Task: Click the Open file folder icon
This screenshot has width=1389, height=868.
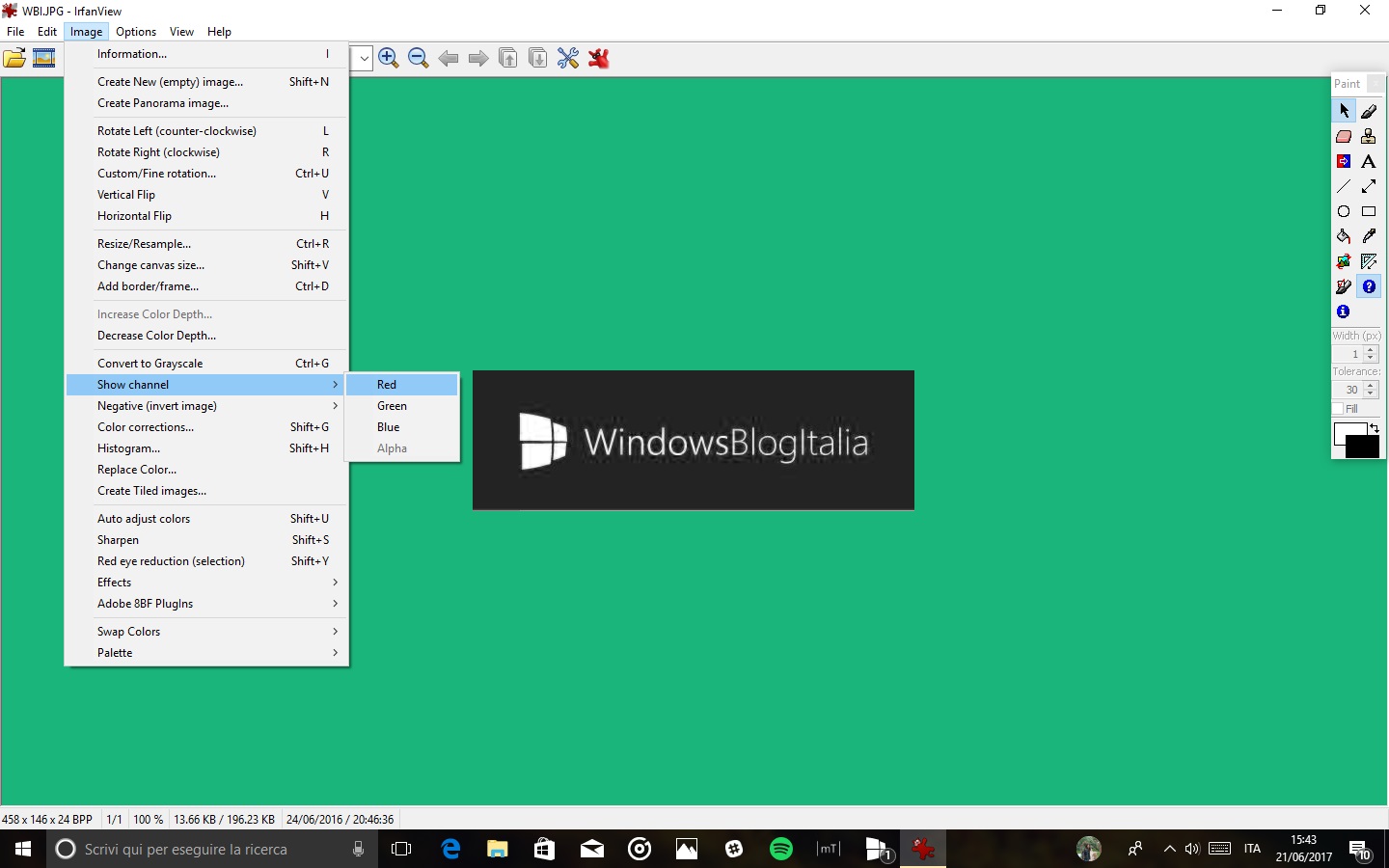Action: coord(14,59)
